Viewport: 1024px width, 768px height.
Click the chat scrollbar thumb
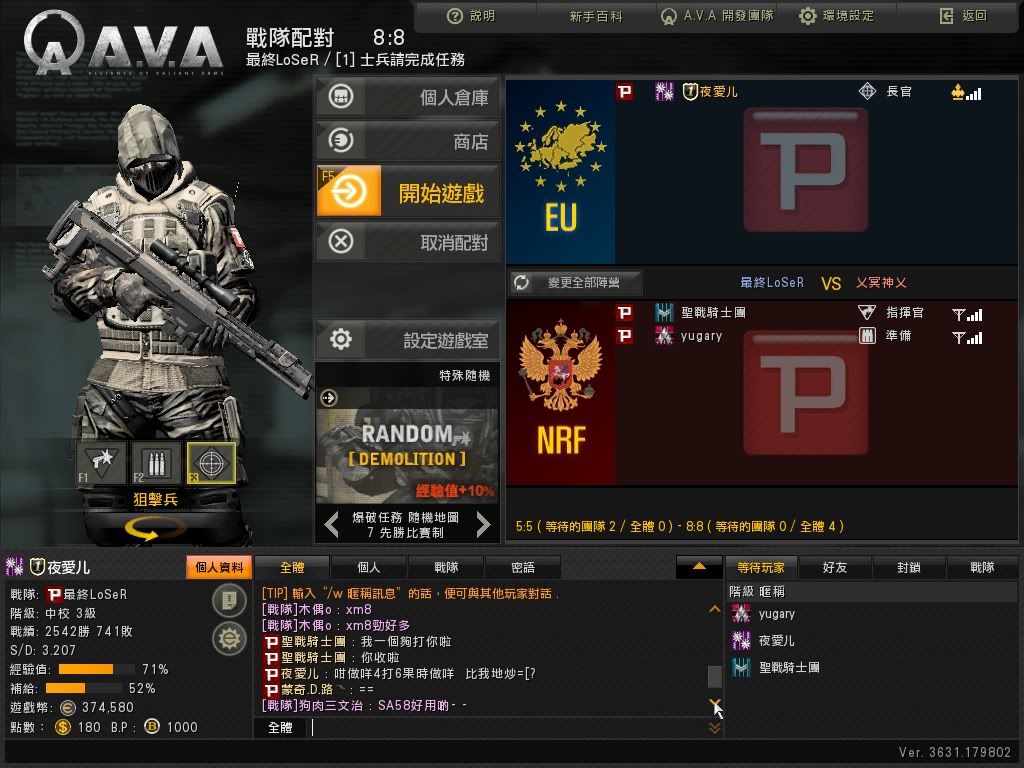point(714,677)
